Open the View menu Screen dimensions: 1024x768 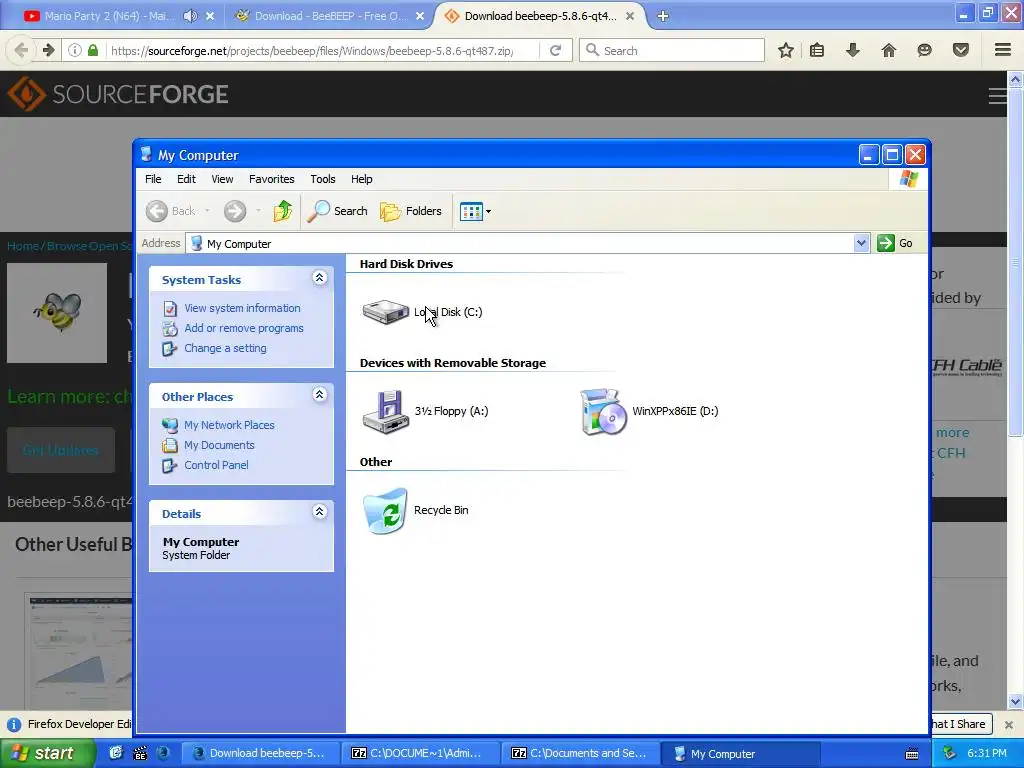[222, 179]
